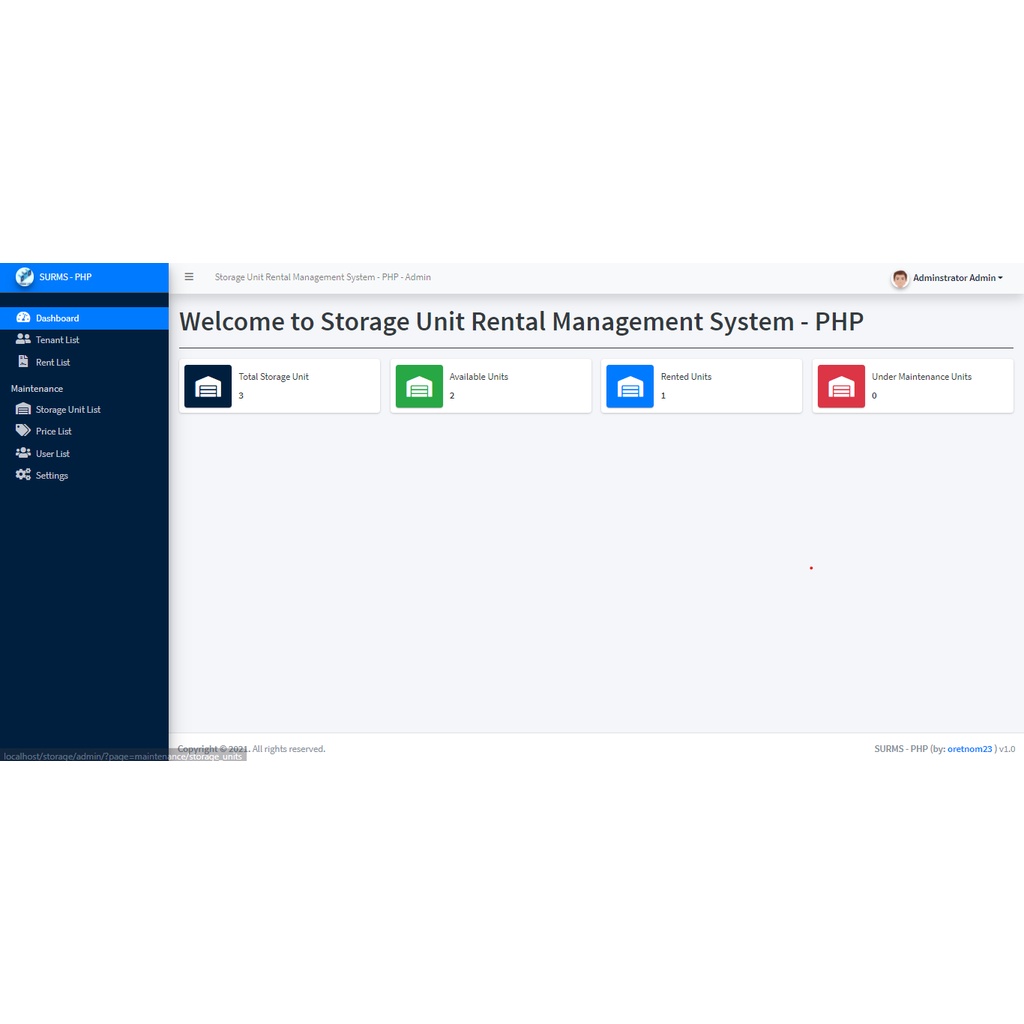Toggle the sidebar with the hamburger icon
1024x1024 pixels.
tap(189, 277)
